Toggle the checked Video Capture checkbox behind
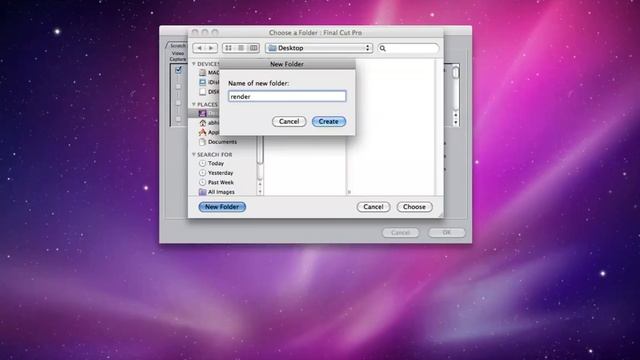Image resolution: width=640 pixels, height=360 pixels. [178, 70]
